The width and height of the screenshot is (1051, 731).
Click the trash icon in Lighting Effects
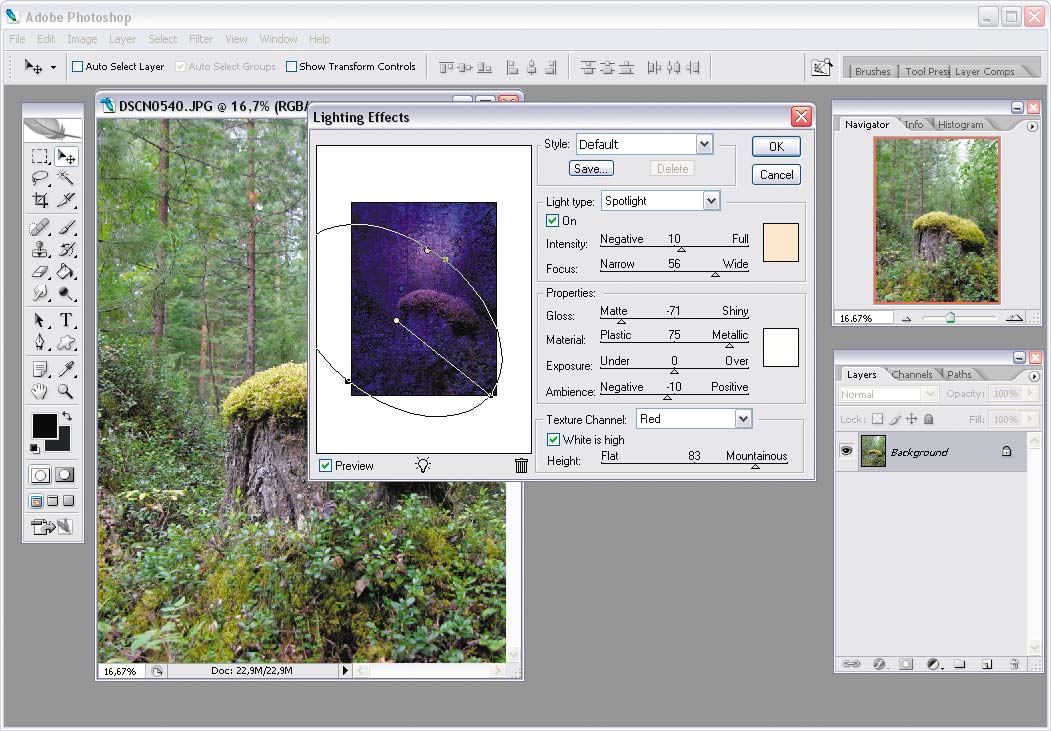tap(521, 465)
